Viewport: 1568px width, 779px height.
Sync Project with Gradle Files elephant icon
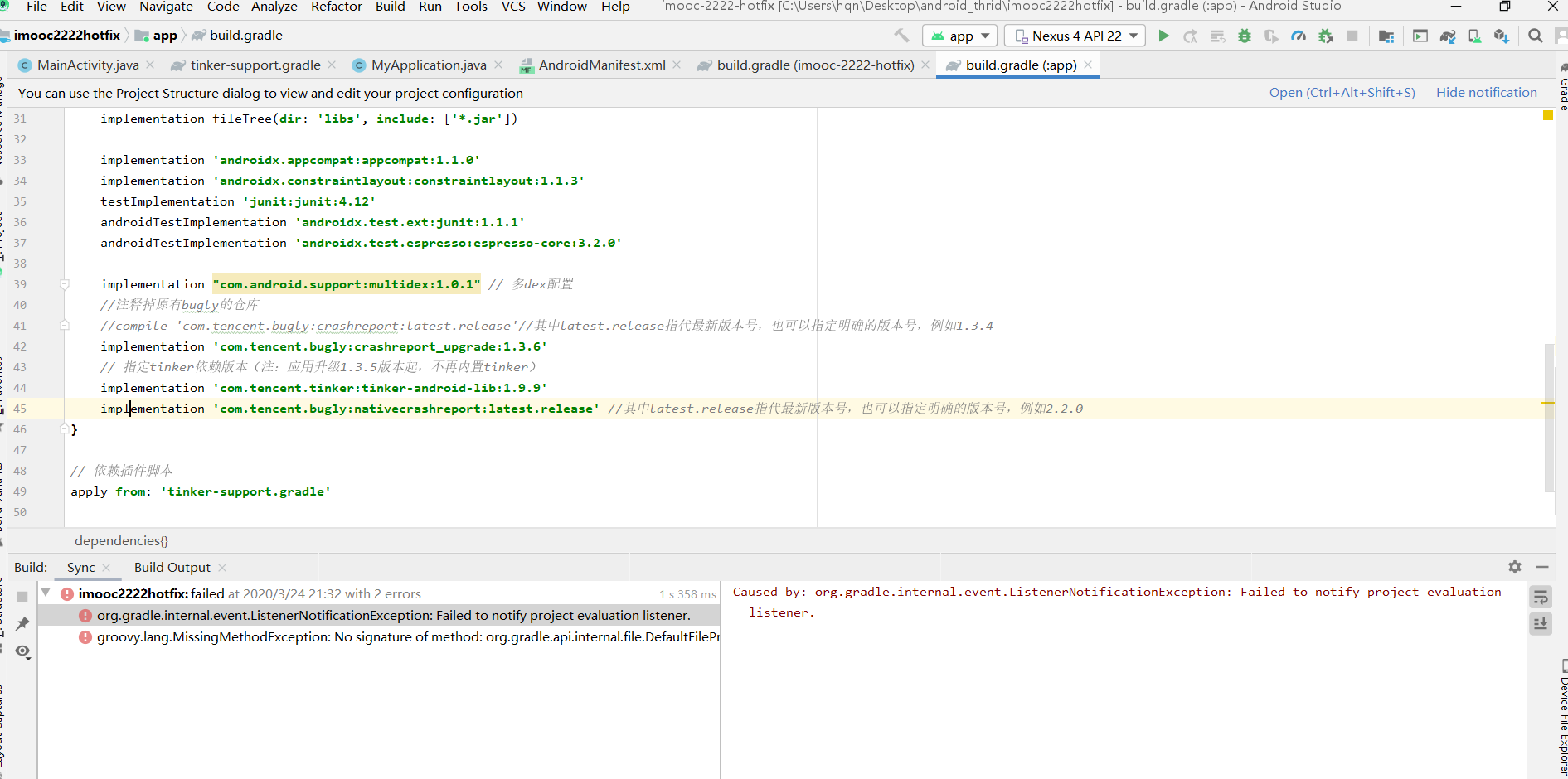pos(1448,36)
